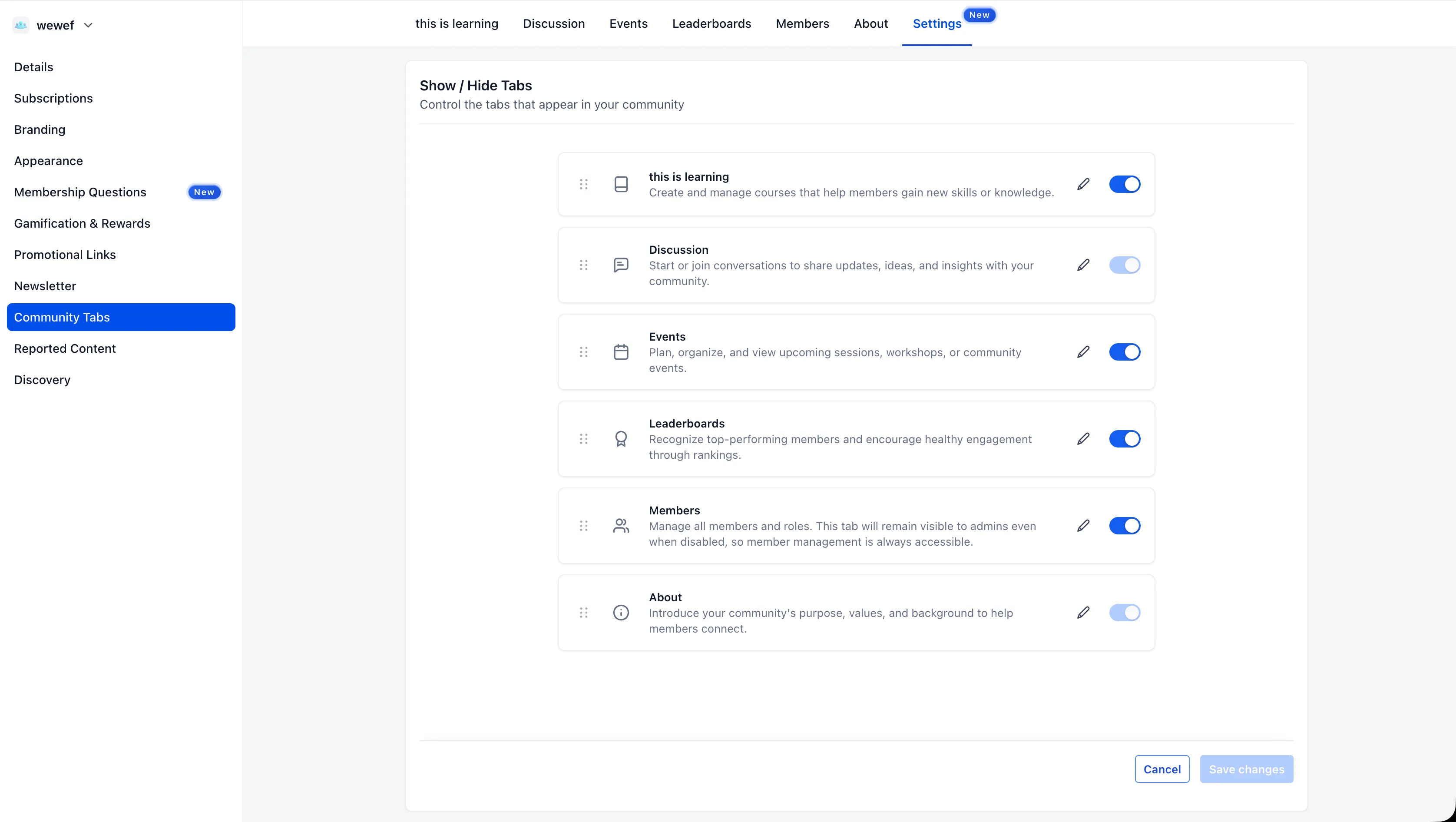Screen dimensions: 1456x822
Task: Grab the drag handle for Discussion row
Action: coord(584,265)
